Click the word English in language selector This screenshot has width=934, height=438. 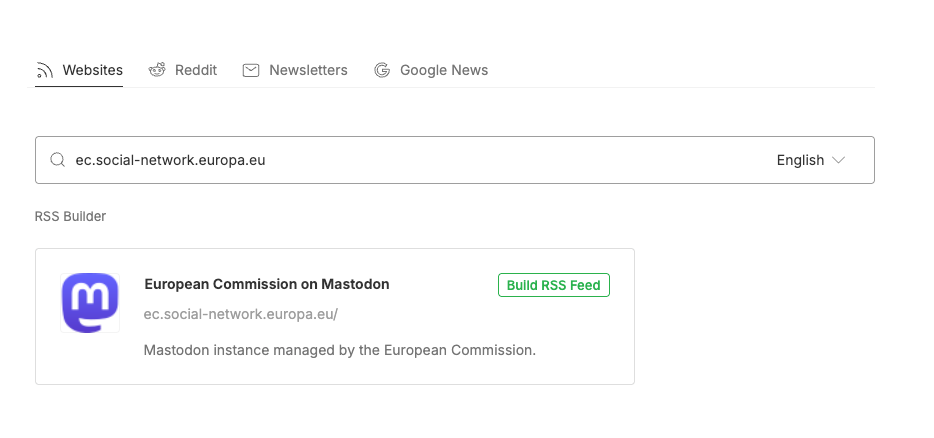(800, 160)
